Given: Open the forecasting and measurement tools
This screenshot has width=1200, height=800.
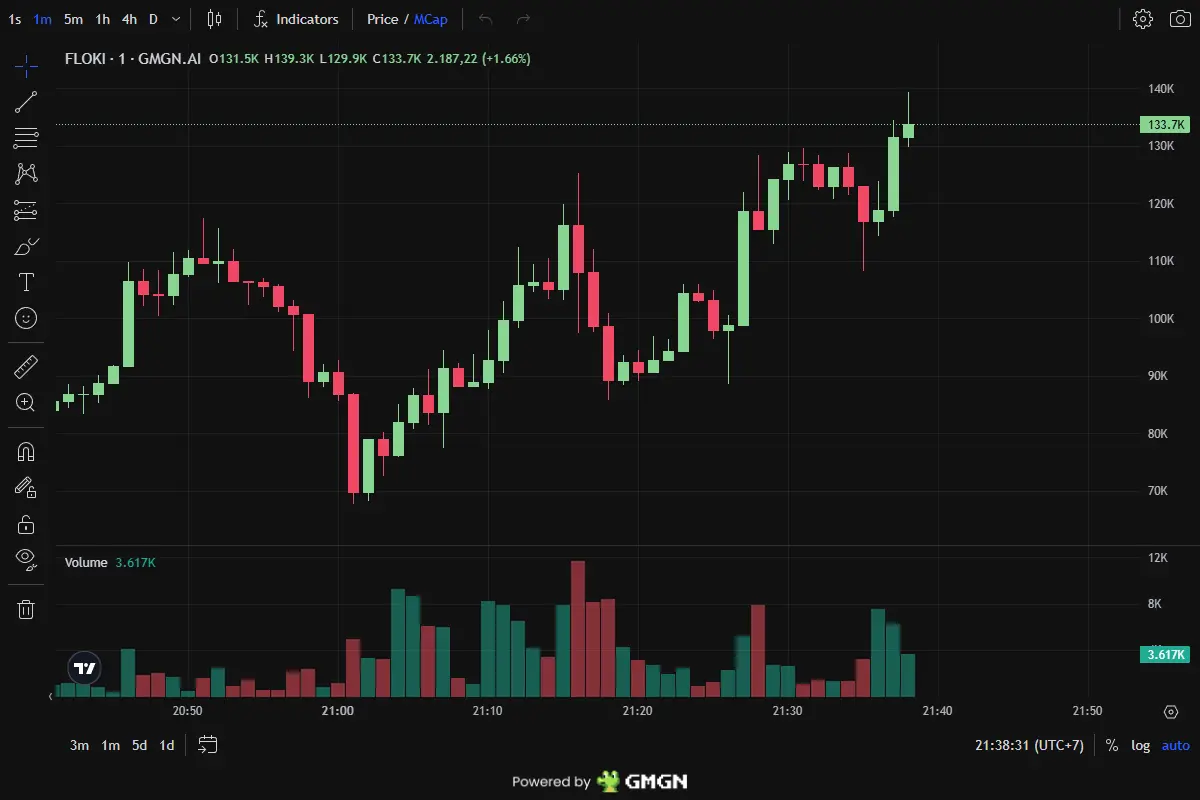Looking at the screenshot, I should click(x=26, y=210).
